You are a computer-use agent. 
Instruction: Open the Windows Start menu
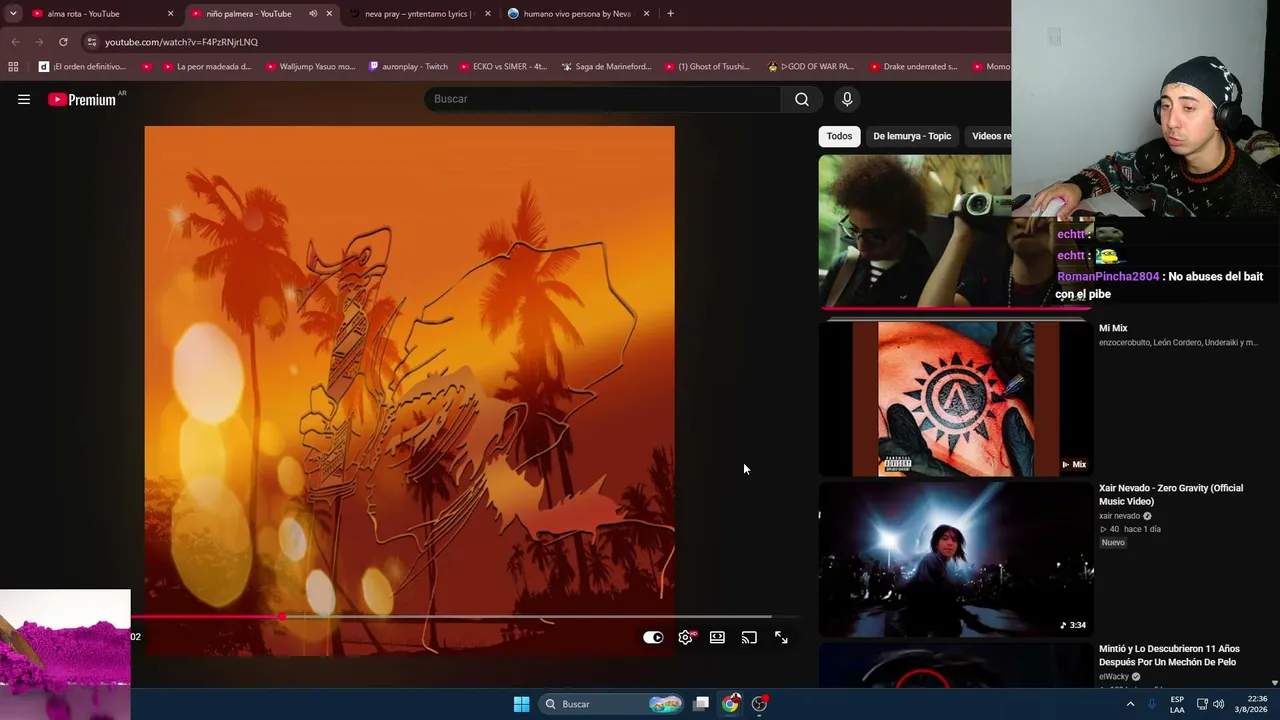point(521,704)
